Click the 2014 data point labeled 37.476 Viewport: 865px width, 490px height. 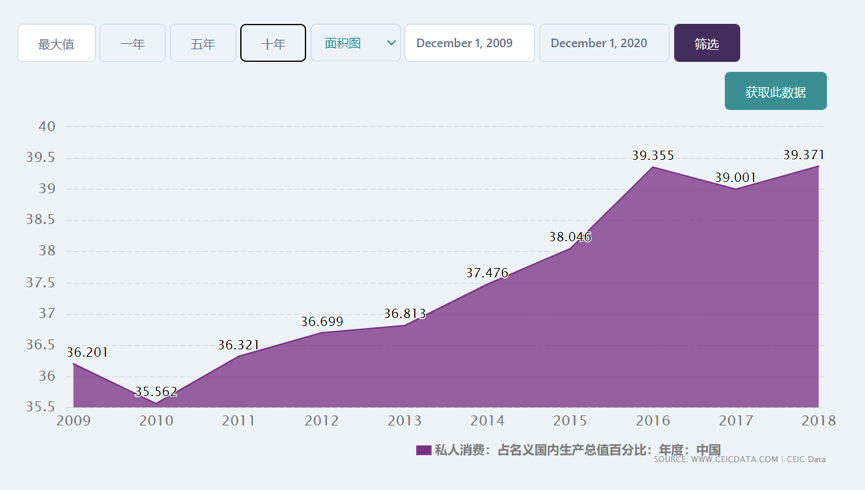[487, 284]
